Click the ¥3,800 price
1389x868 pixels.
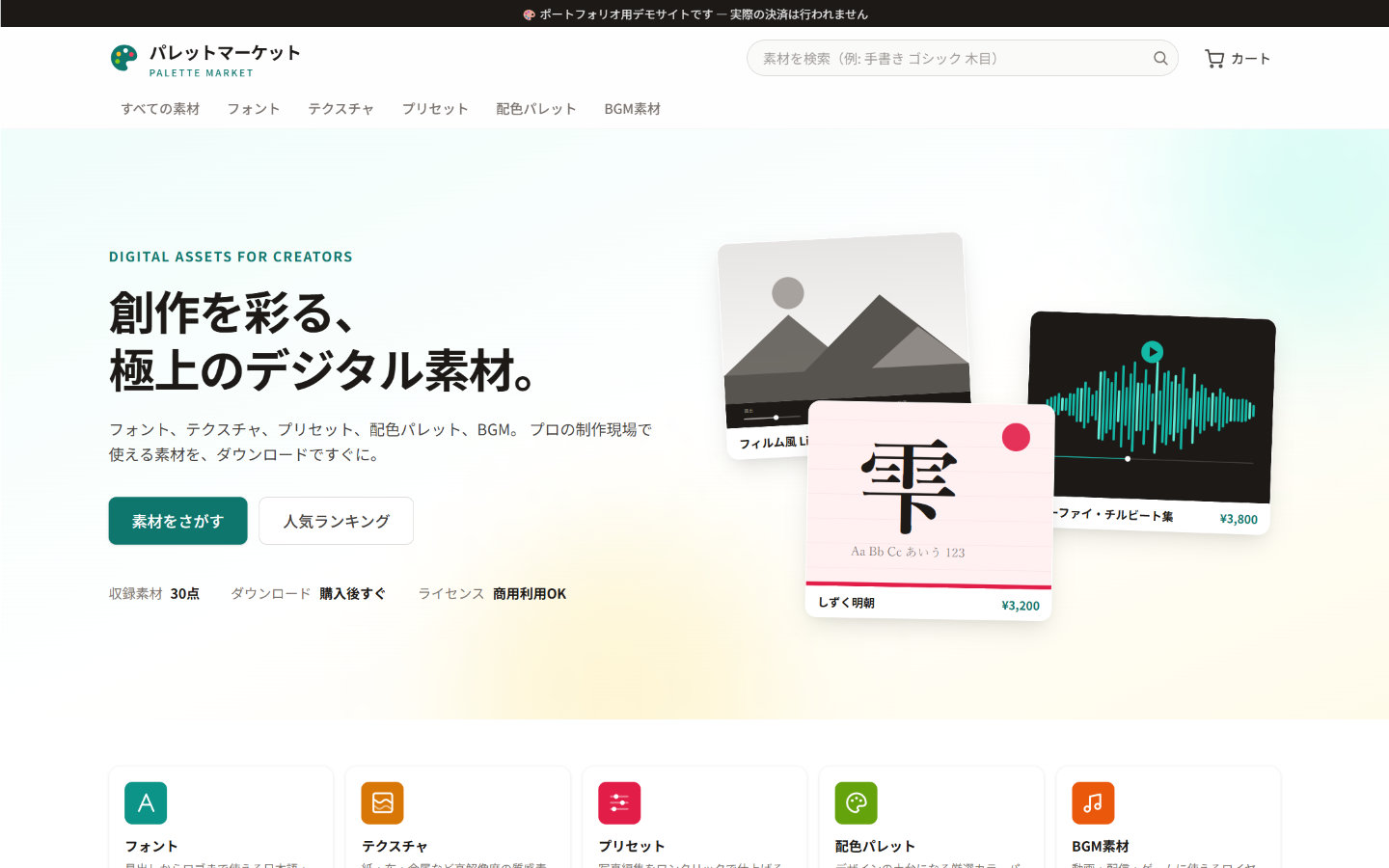(1239, 519)
